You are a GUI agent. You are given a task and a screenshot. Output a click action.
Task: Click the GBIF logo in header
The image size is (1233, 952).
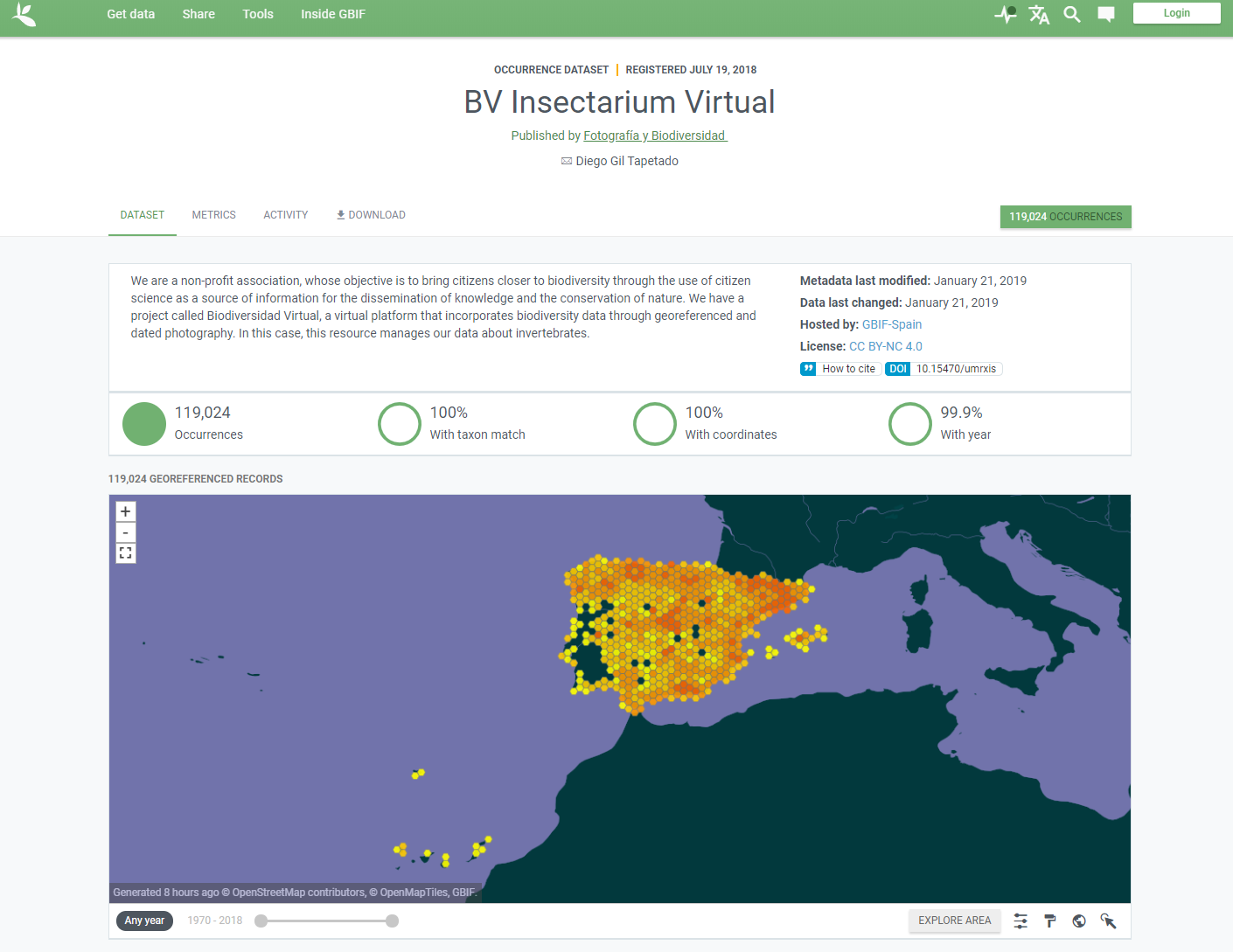pos(24,15)
